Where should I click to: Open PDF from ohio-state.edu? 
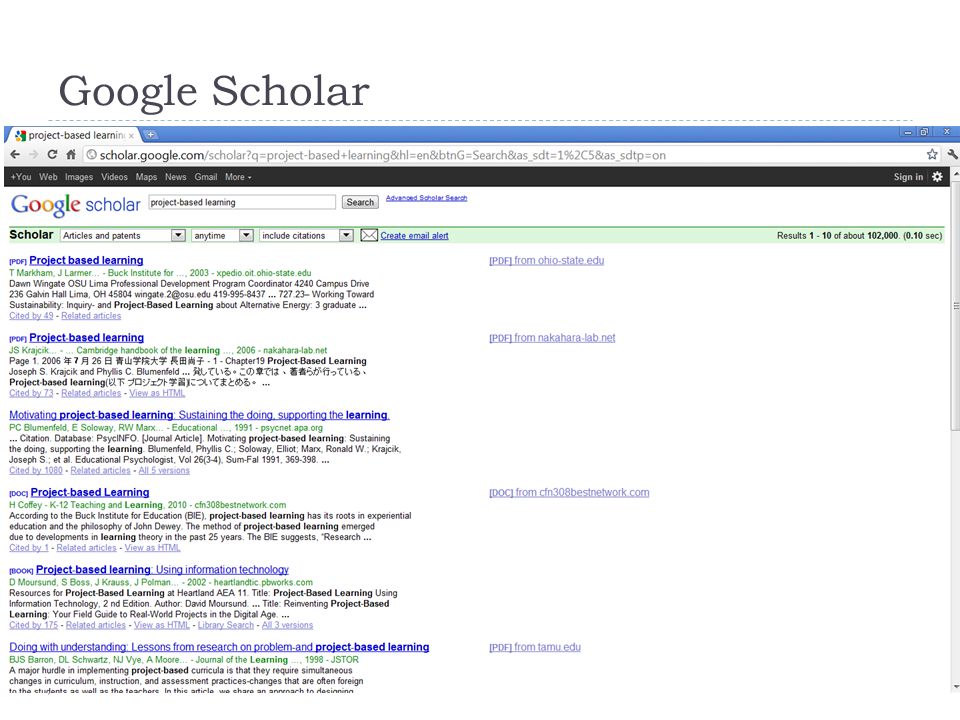click(x=547, y=260)
